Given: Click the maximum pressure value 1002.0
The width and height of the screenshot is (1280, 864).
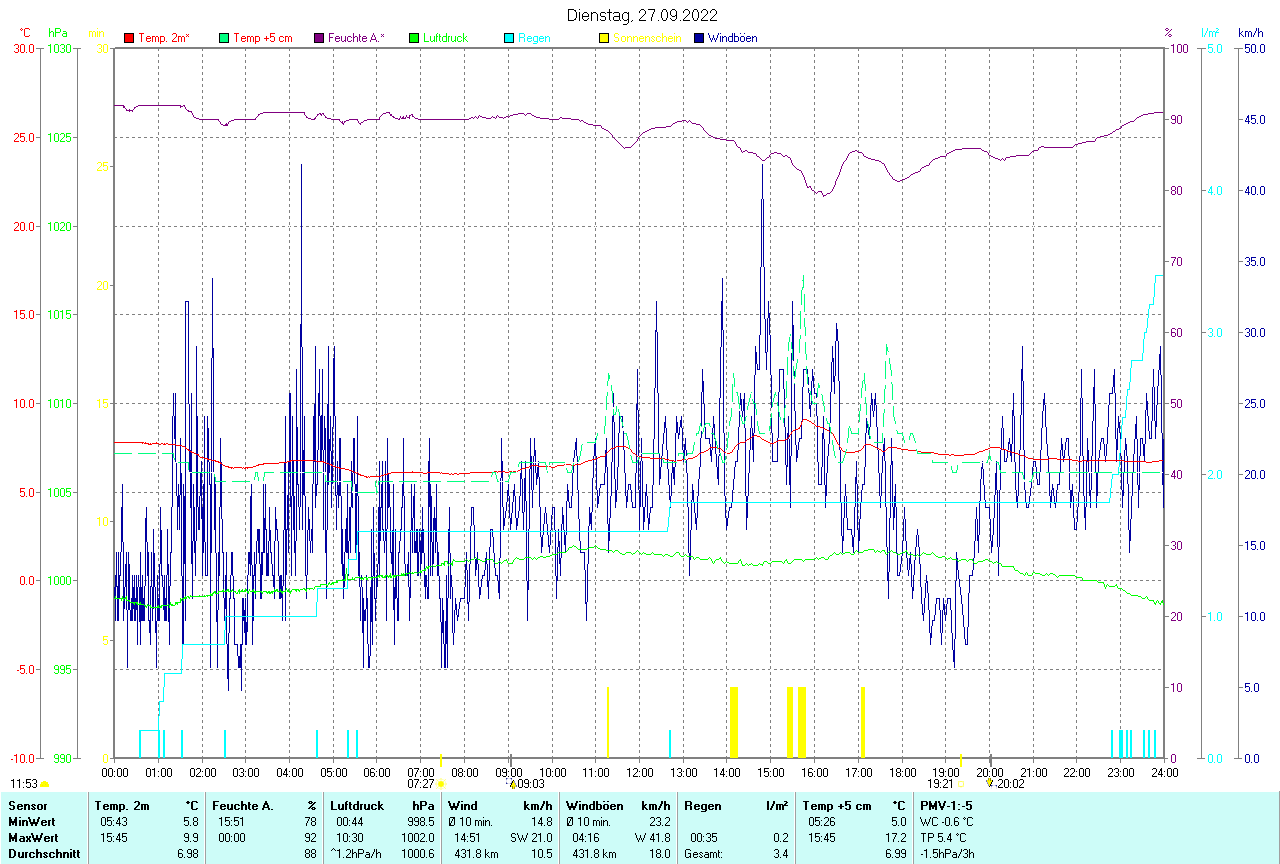Looking at the screenshot, I should [x=418, y=837].
